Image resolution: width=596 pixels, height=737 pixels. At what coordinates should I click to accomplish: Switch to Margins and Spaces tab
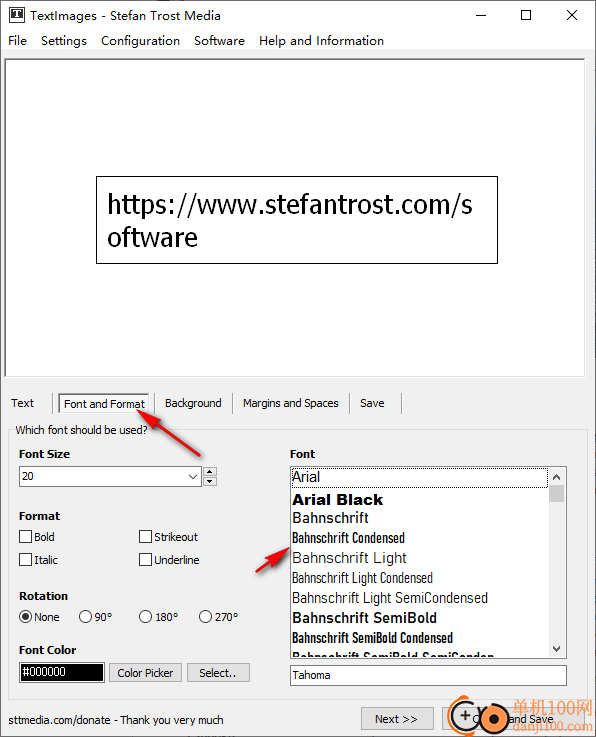290,403
